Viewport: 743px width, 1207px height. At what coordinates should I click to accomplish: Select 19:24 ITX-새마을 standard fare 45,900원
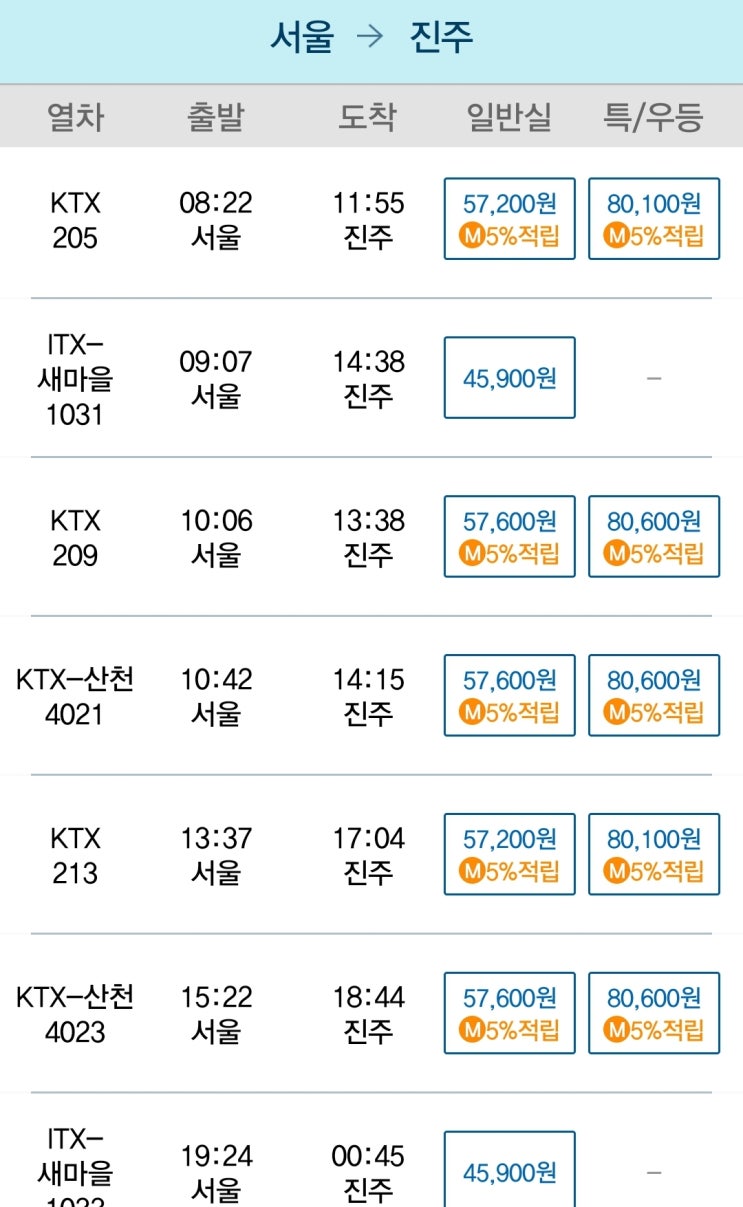point(510,1170)
